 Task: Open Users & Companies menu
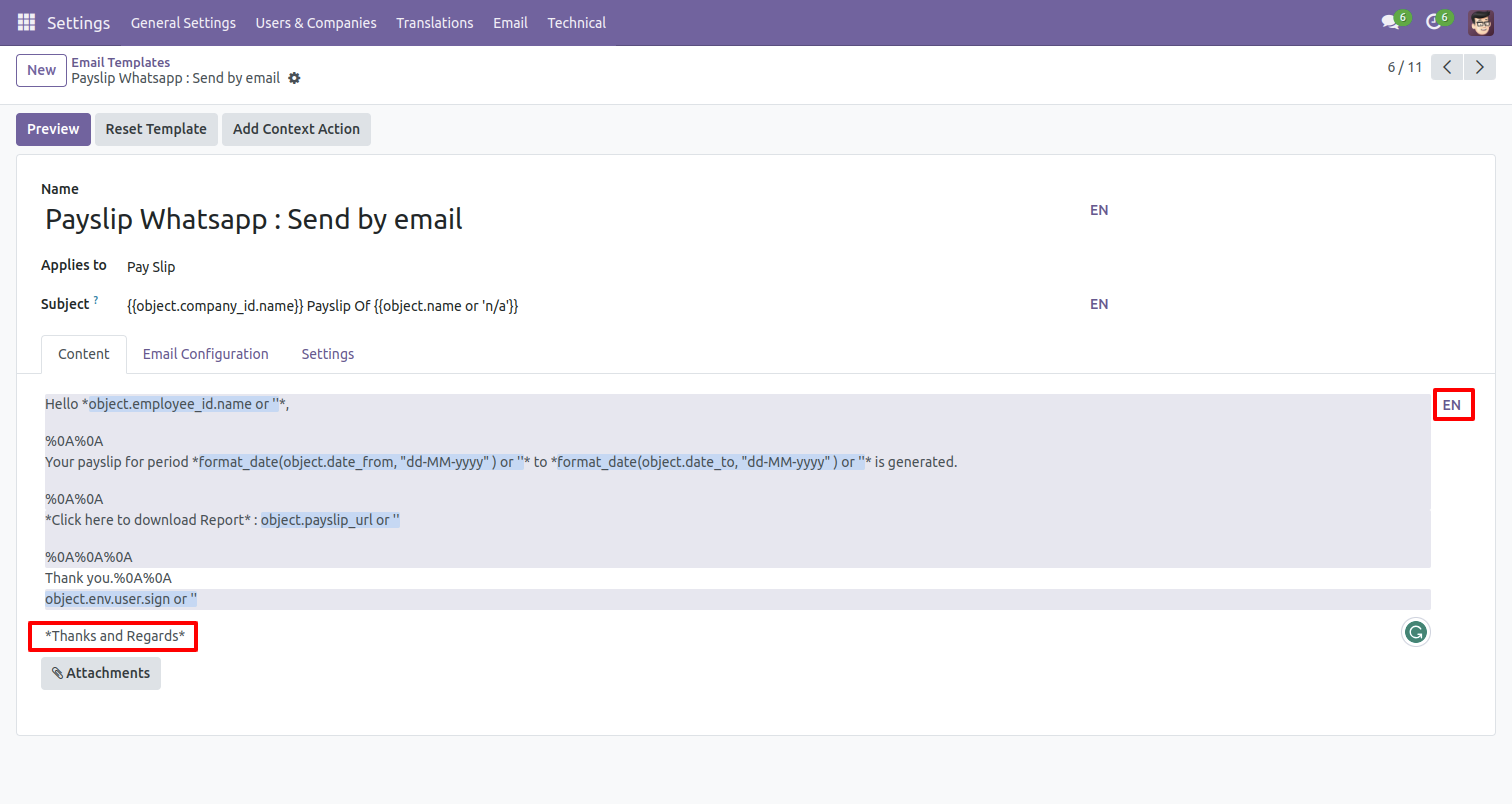(316, 22)
